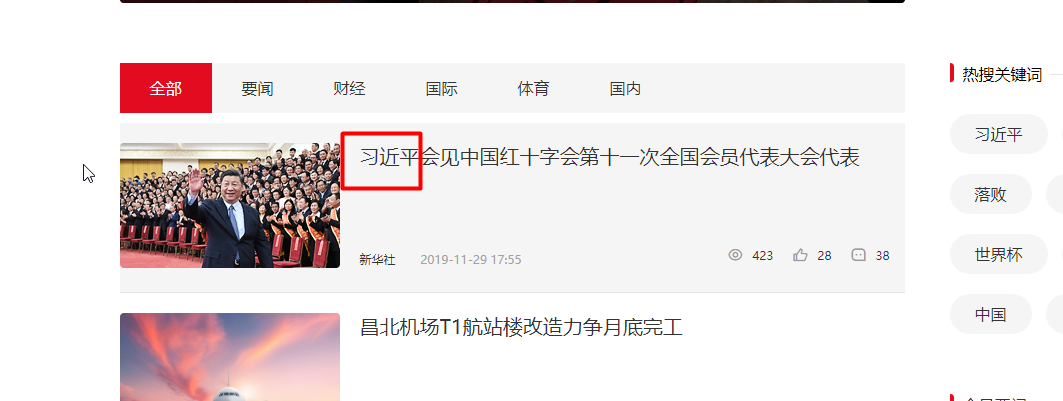Like the article via thumbs-up icon
This screenshot has height=401, width=1063.
(801, 255)
